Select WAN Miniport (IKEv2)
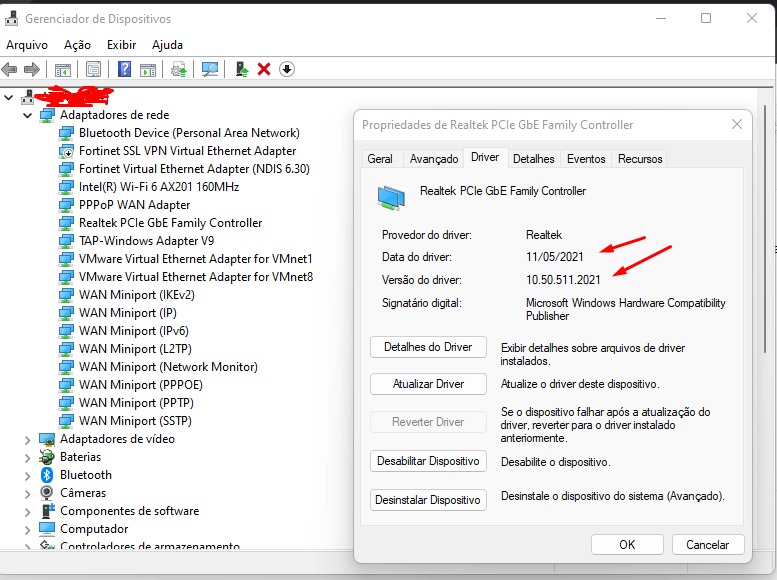 coord(137,295)
